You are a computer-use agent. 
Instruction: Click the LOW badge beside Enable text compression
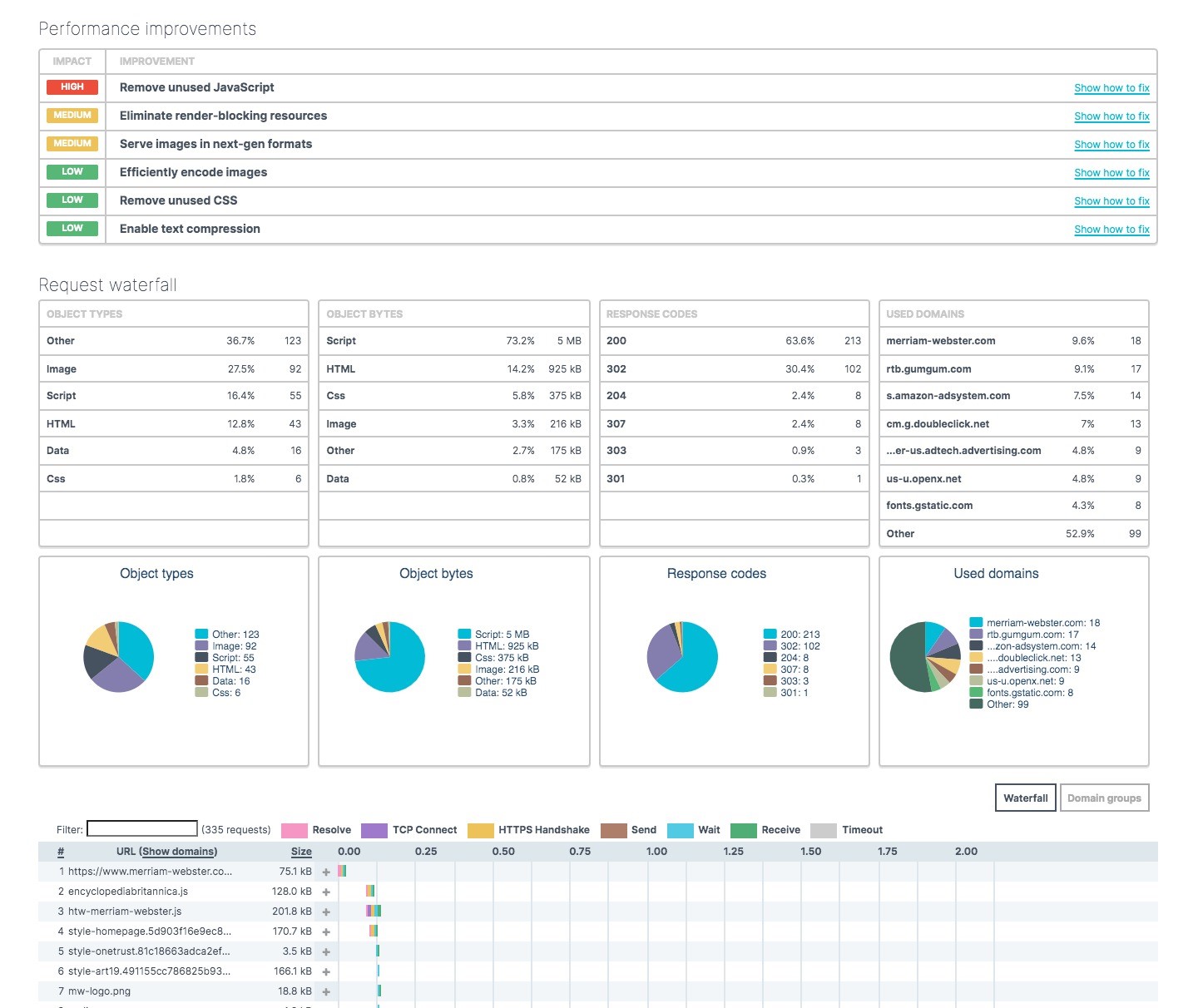pos(72,228)
